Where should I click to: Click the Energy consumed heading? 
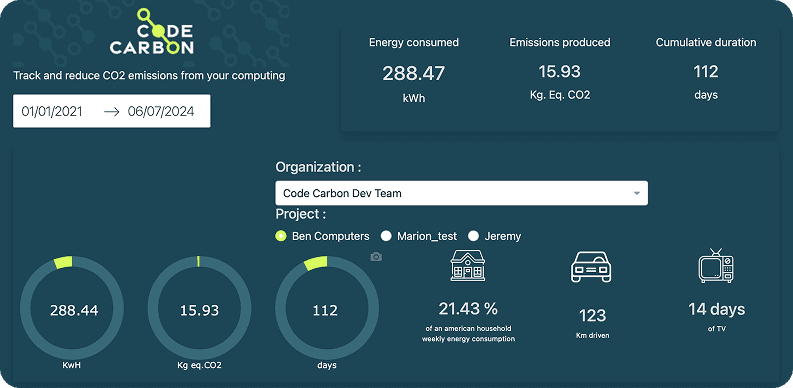pyautogui.click(x=414, y=42)
